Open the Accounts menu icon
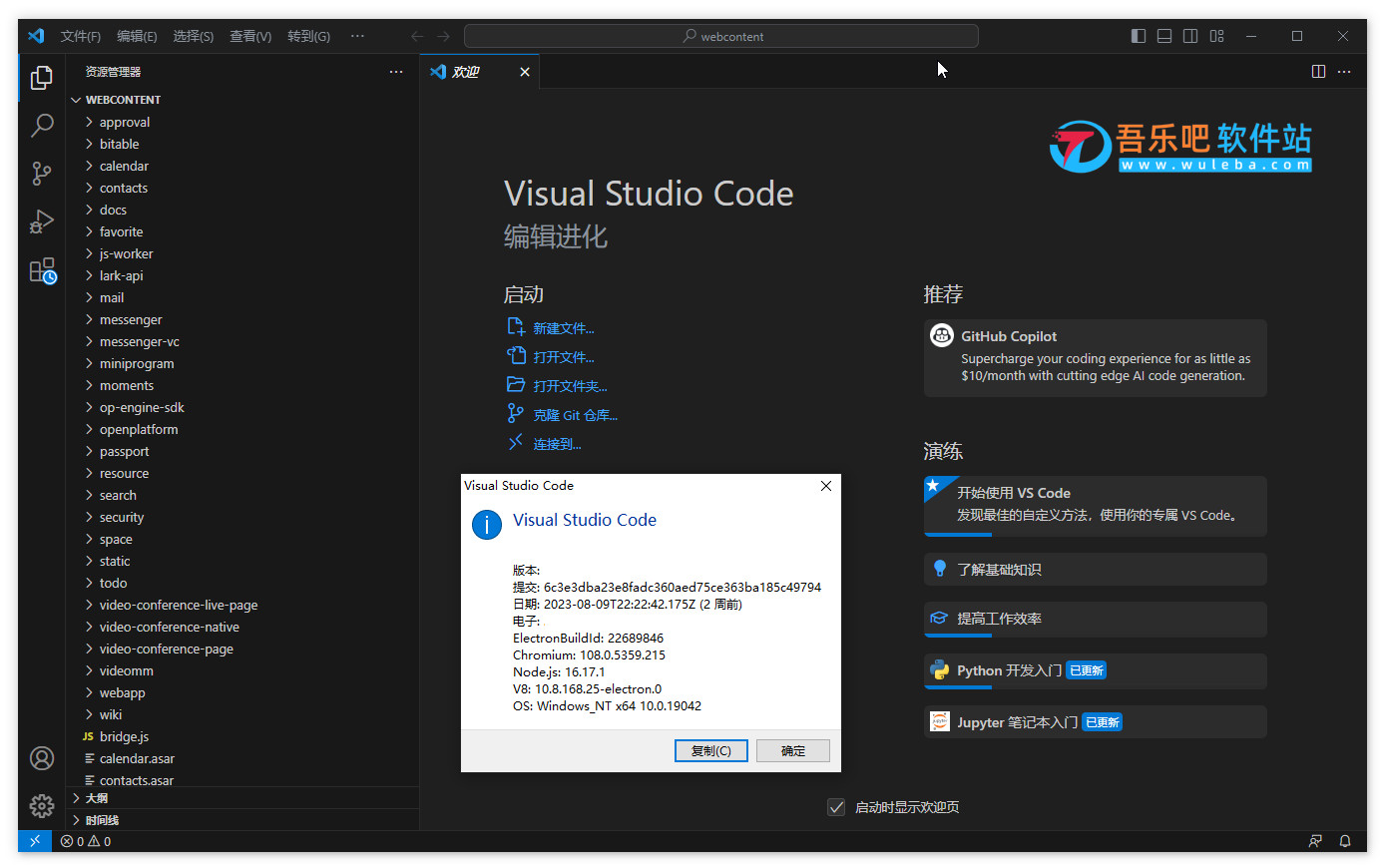 pyautogui.click(x=42, y=758)
